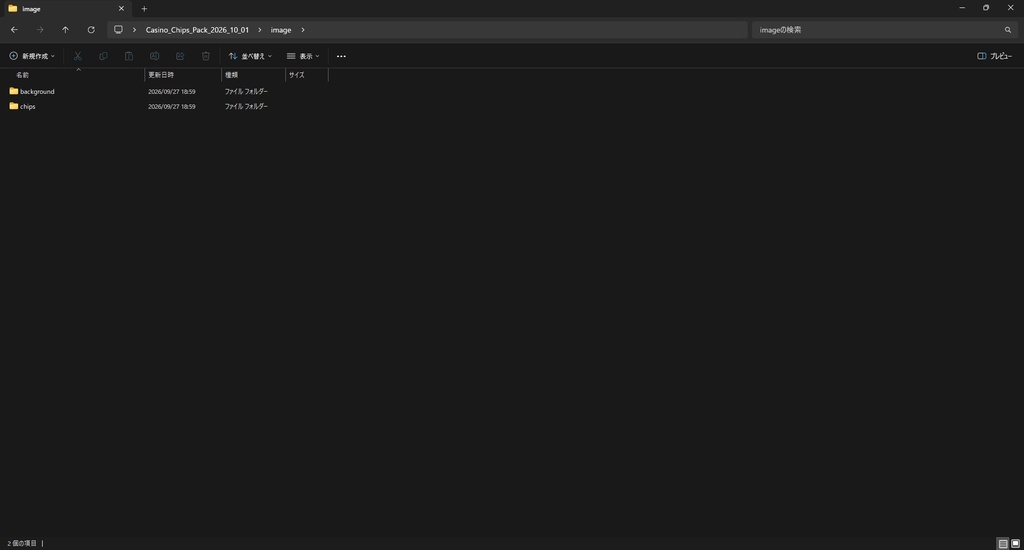The height and width of the screenshot is (550, 1024).
Task: Click the image breadcrumb segment
Action: click(281, 30)
